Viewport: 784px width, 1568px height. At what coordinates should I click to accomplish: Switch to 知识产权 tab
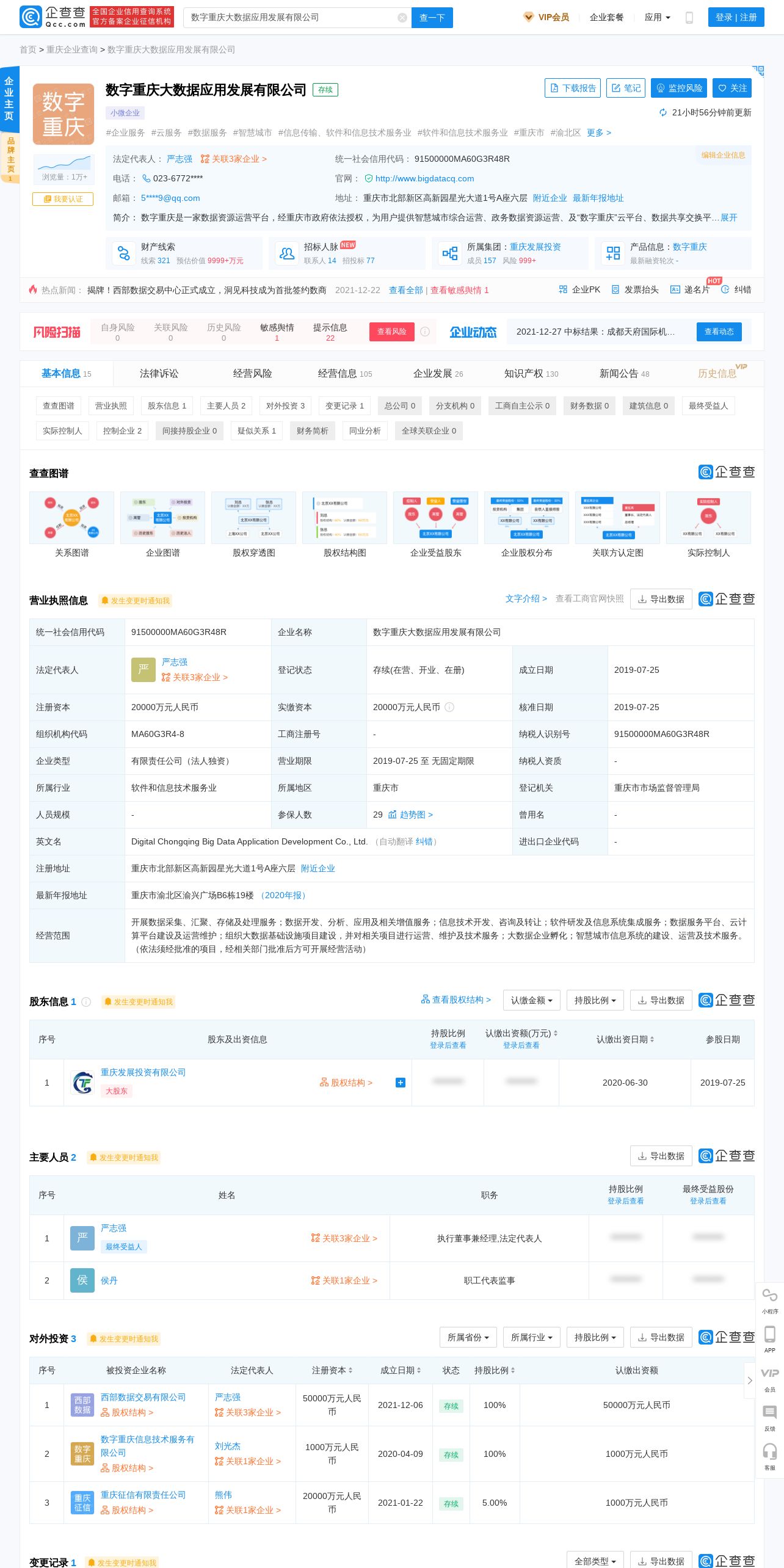click(531, 374)
